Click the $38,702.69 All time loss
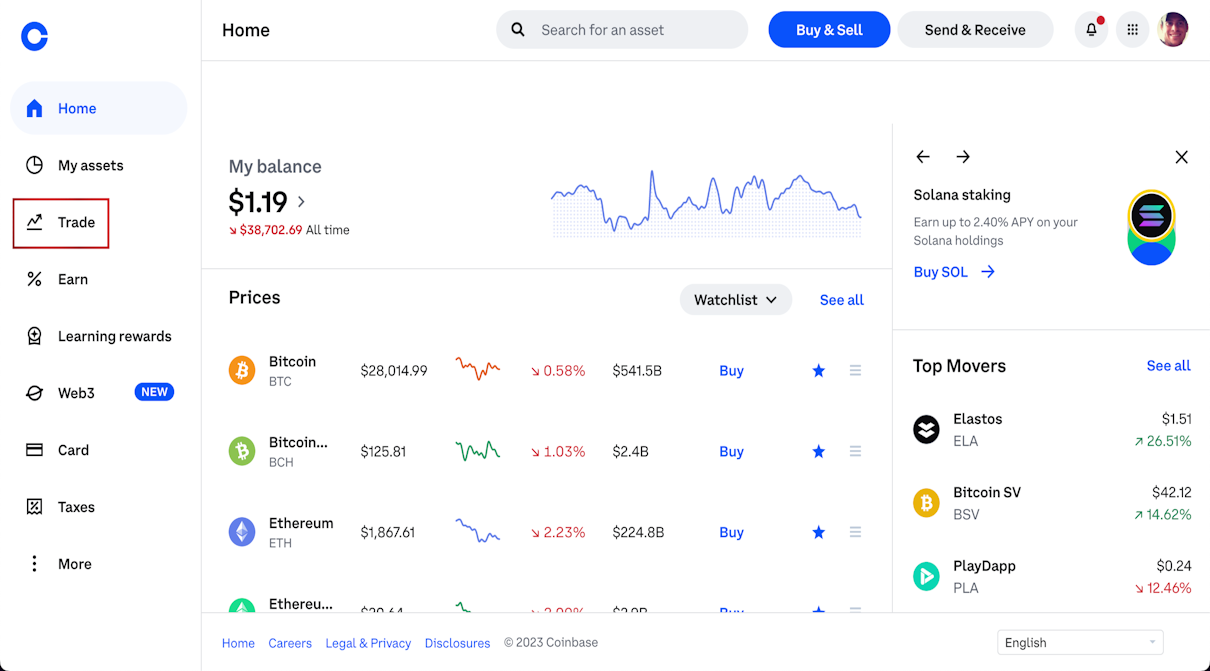 point(289,230)
